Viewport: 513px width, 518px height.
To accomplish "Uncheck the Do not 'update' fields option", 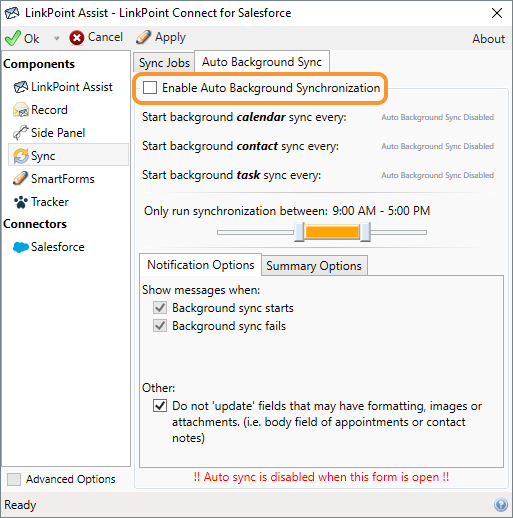I will 160,406.
